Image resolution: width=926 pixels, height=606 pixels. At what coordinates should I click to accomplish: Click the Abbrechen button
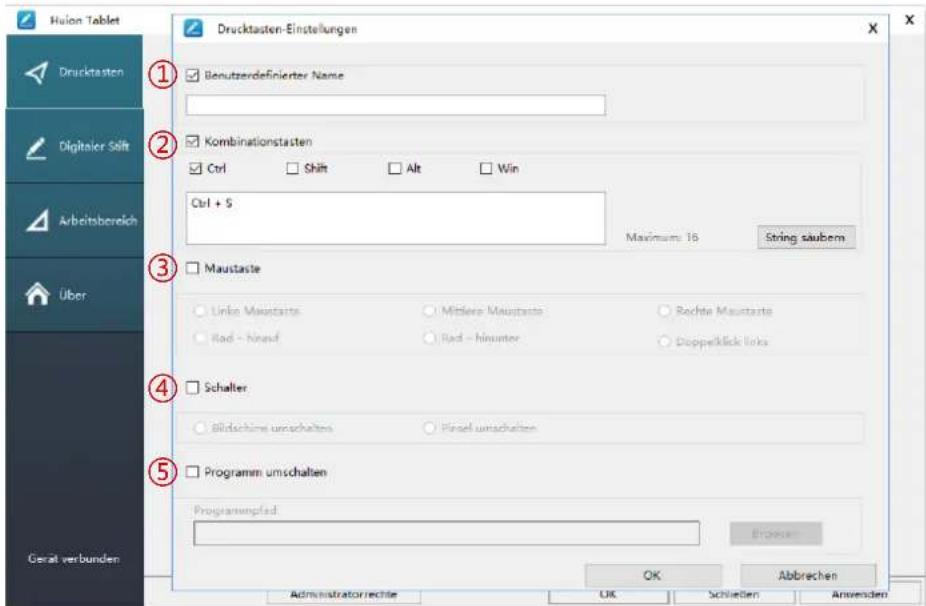pyautogui.click(x=807, y=575)
